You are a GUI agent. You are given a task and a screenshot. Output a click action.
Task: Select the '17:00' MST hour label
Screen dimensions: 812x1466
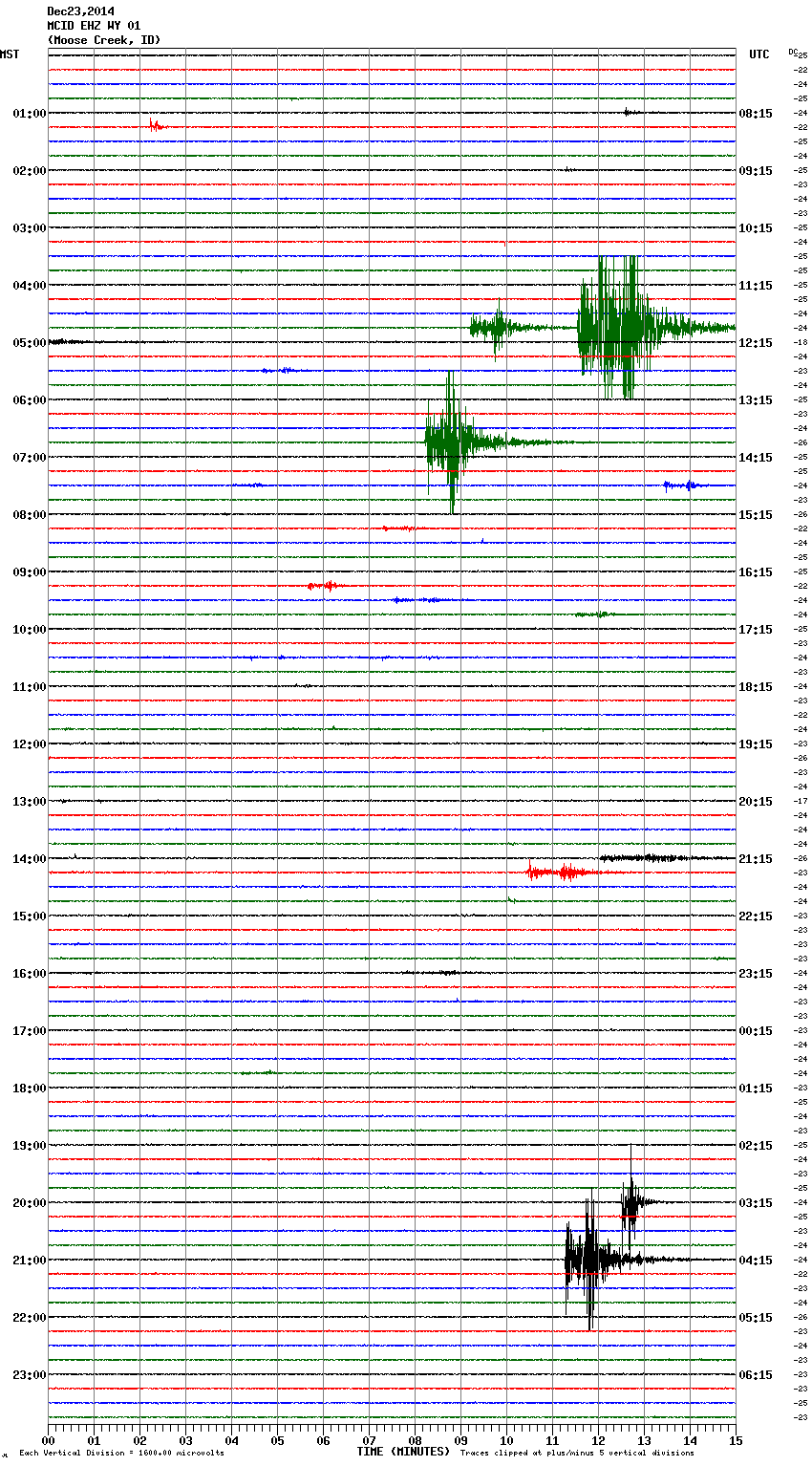coord(30,1031)
